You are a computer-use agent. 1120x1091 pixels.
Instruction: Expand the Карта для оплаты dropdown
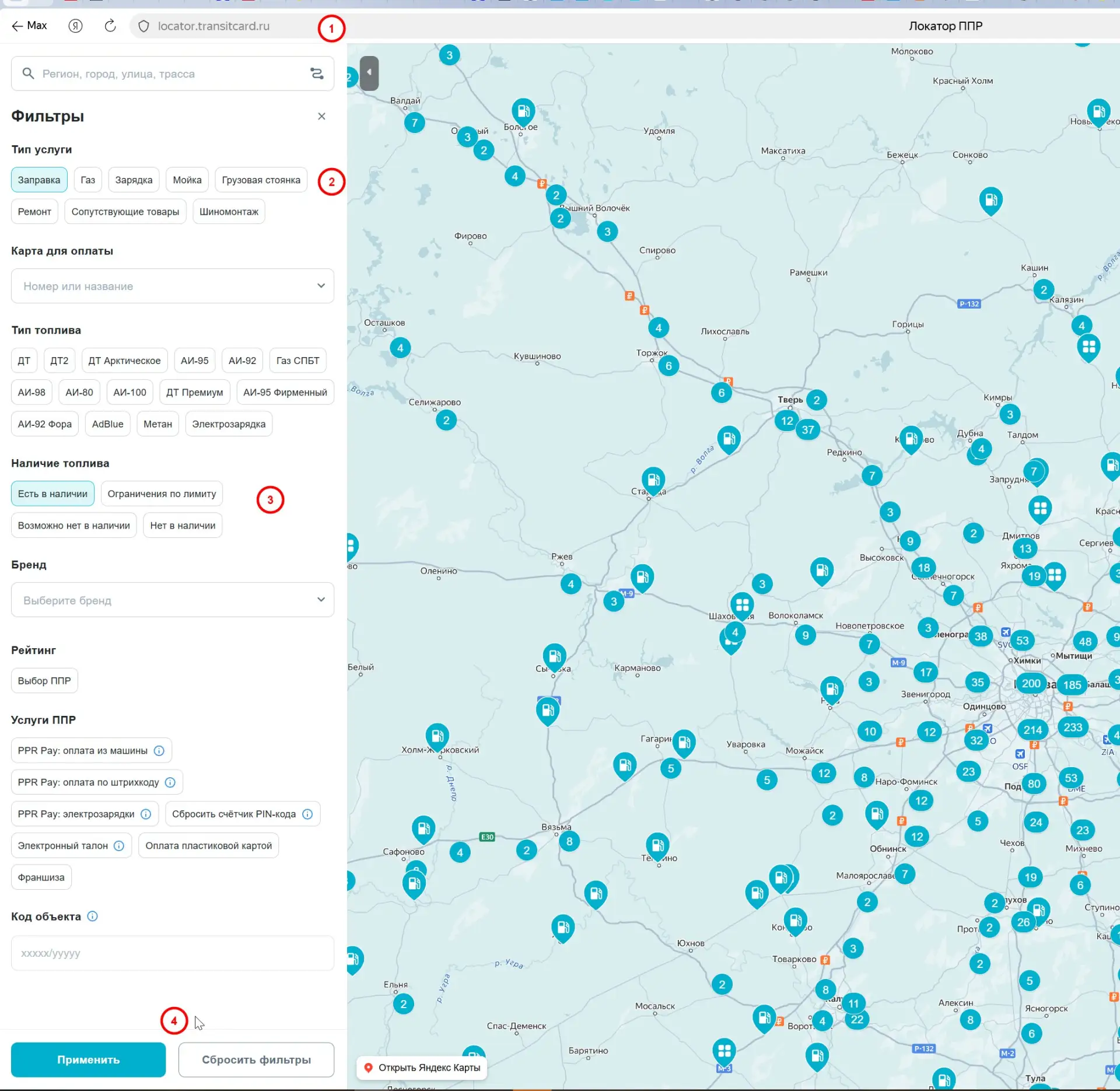173,286
